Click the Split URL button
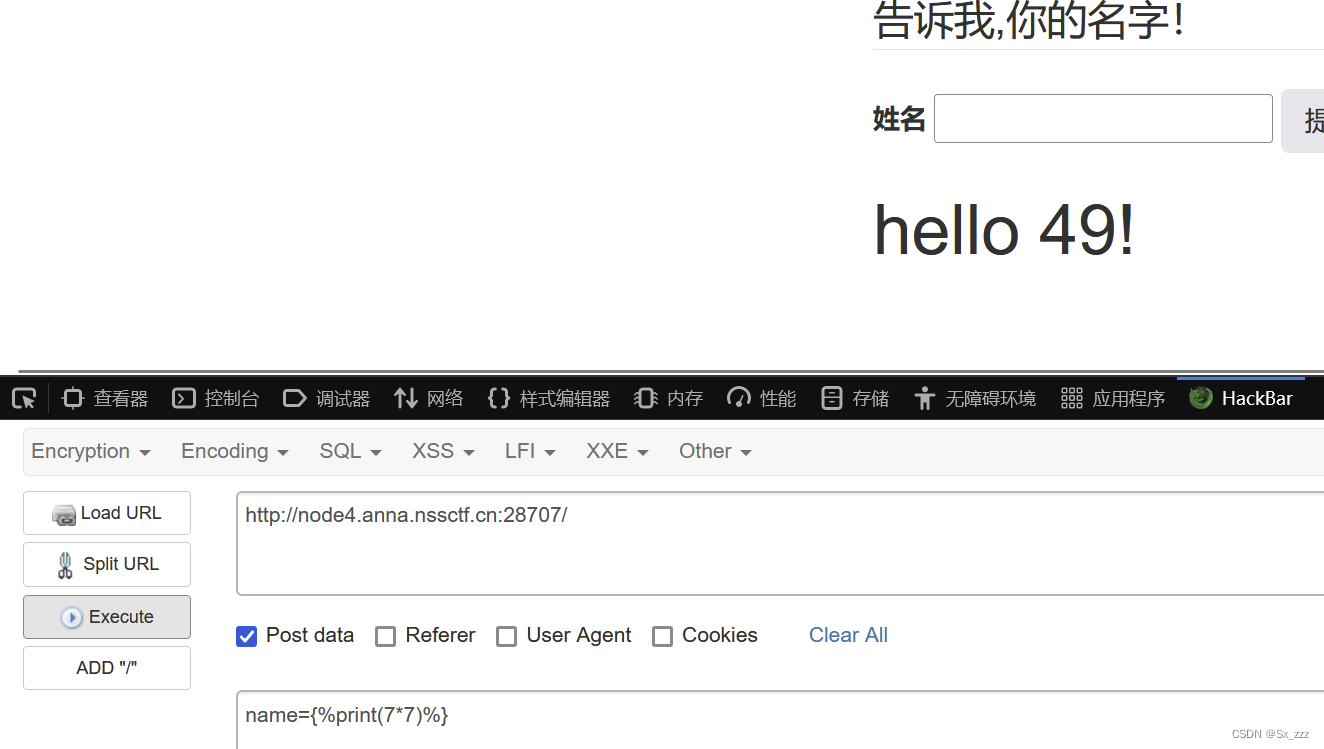This screenshot has width=1324, height=749. [107, 564]
